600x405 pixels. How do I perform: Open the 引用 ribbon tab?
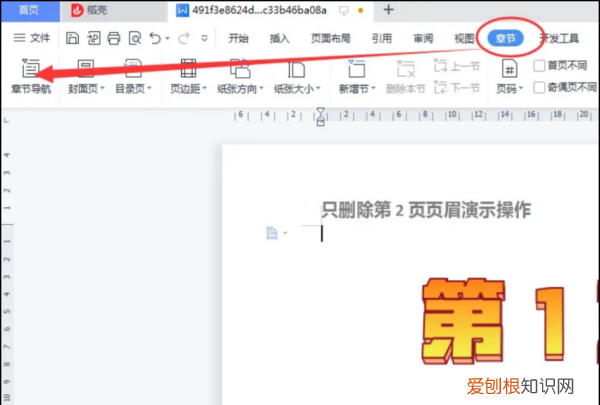tap(382, 38)
